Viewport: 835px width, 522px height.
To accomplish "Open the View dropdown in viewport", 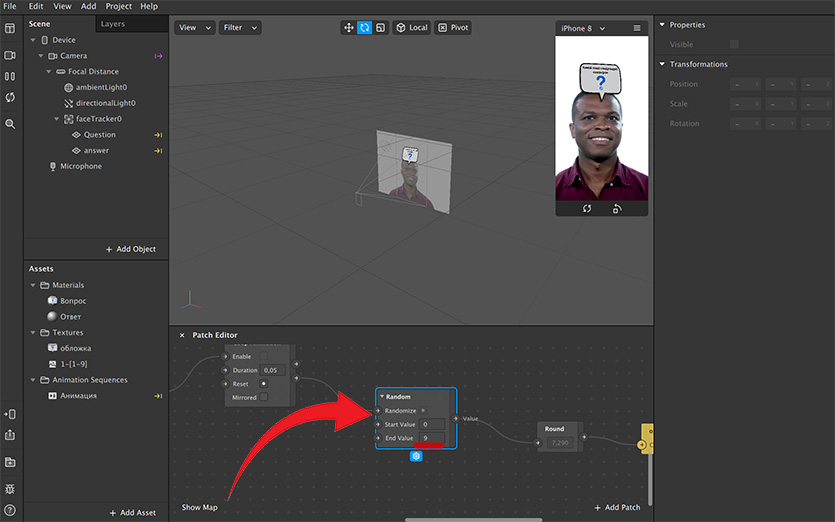I will coord(195,28).
